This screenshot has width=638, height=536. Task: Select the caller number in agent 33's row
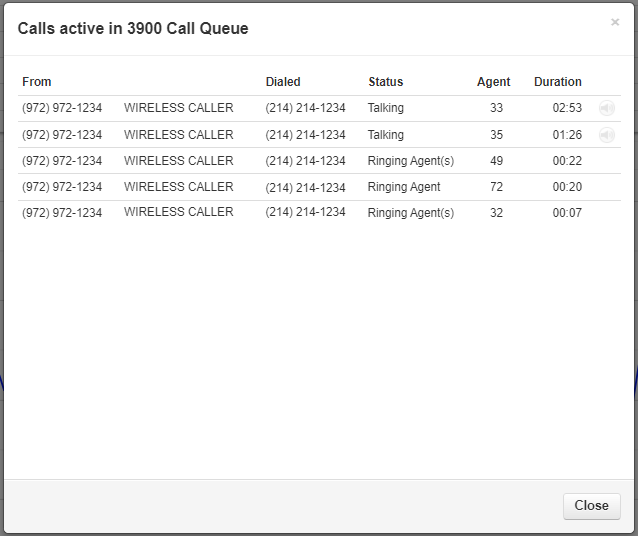tap(62, 108)
